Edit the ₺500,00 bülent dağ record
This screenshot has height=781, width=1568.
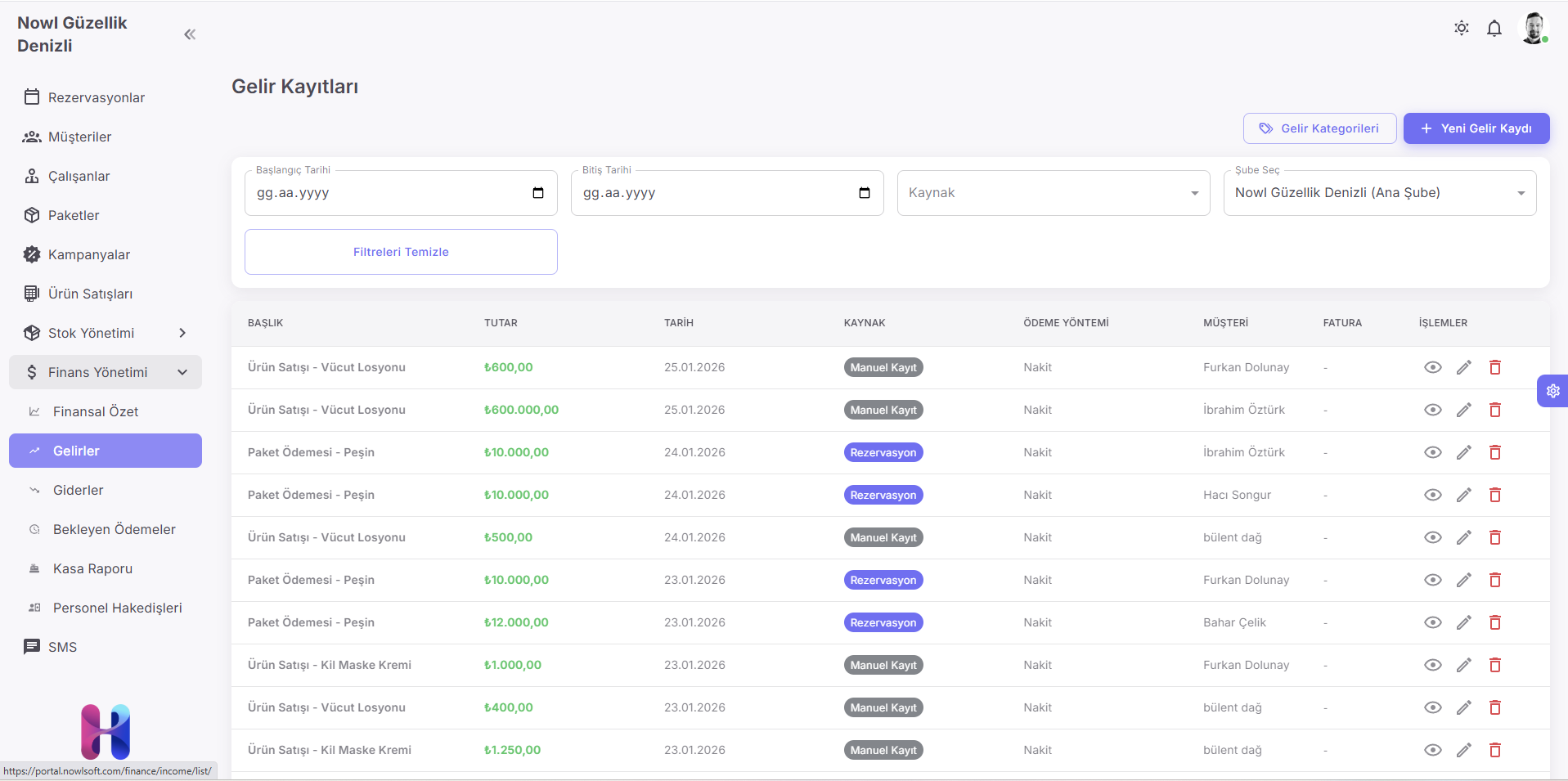tap(1463, 537)
